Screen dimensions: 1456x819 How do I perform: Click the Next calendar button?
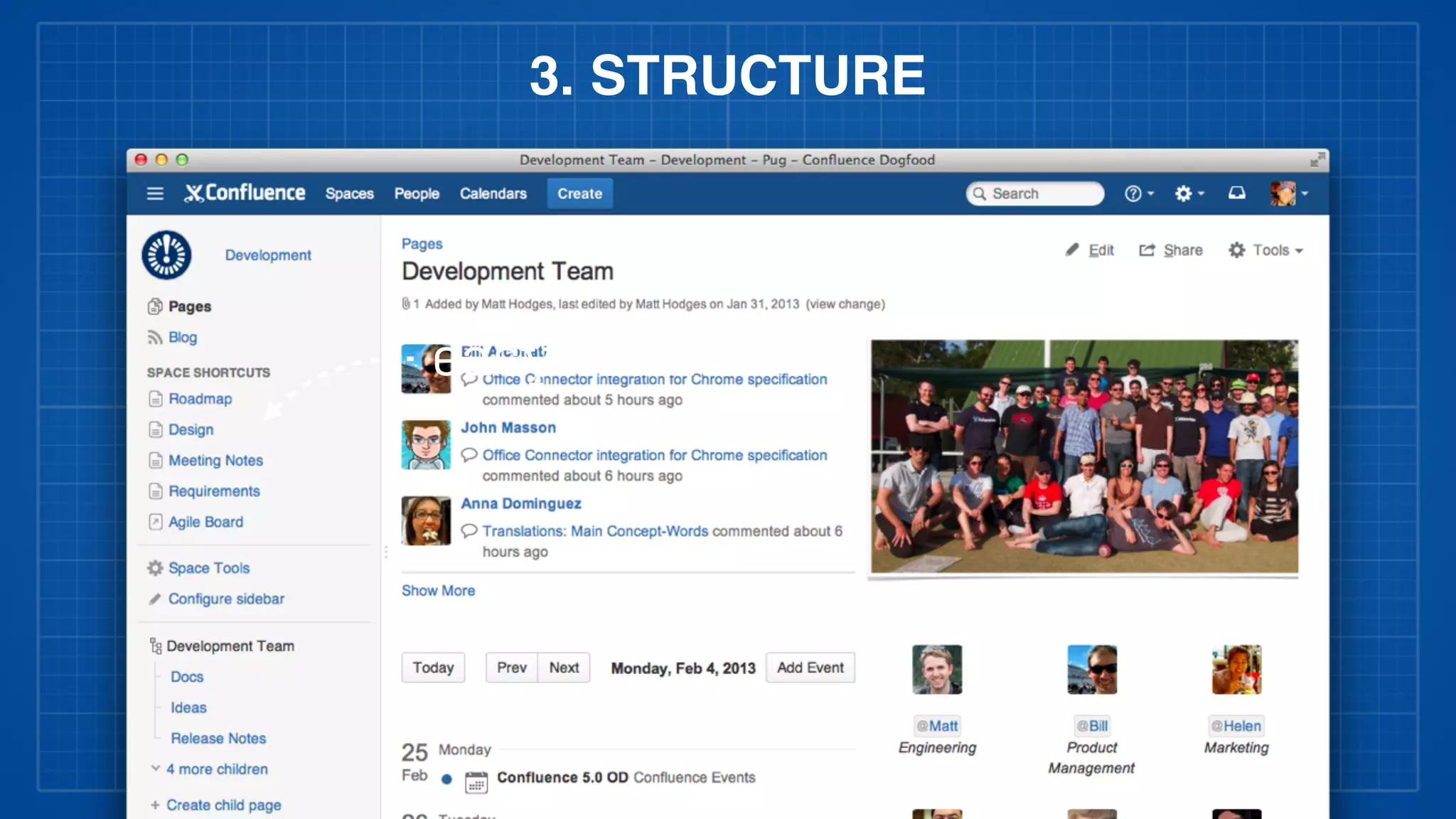click(x=564, y=668)
